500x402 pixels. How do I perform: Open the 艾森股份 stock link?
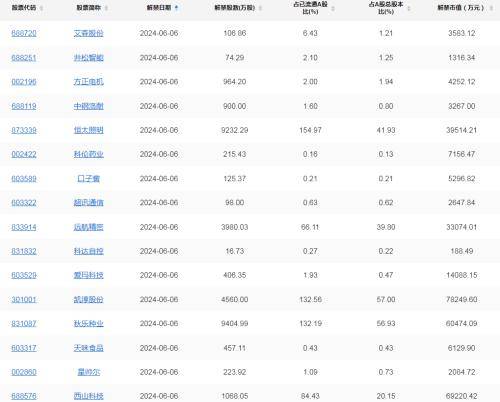[88, 33]
